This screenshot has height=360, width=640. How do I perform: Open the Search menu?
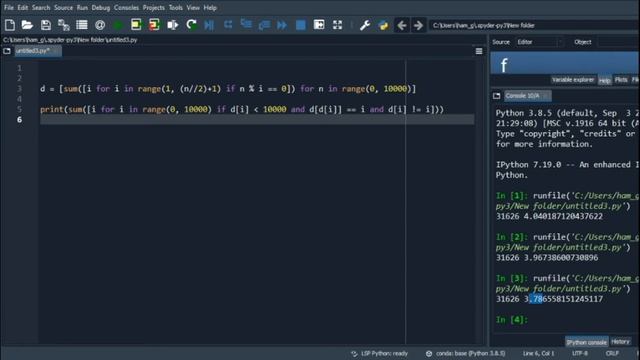(x=41, y=8)
